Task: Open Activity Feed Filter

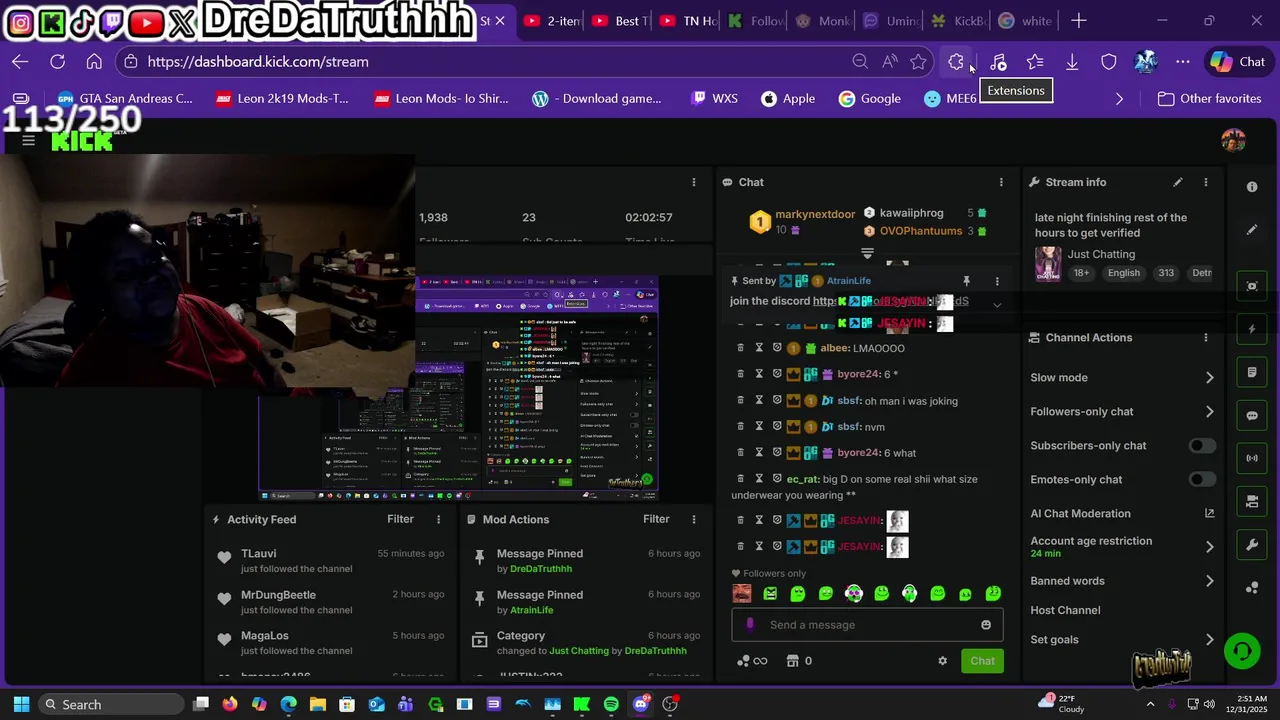Action: point(400,519)
